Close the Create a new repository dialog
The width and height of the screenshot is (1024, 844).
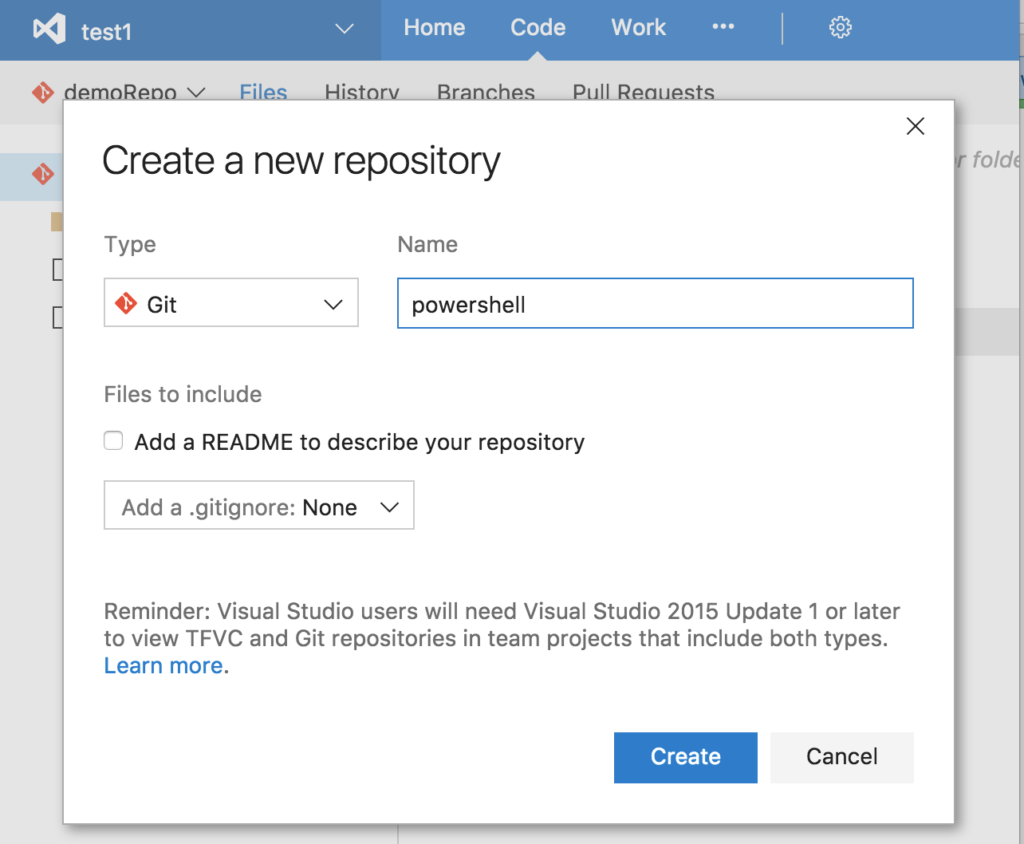point(914,126)
